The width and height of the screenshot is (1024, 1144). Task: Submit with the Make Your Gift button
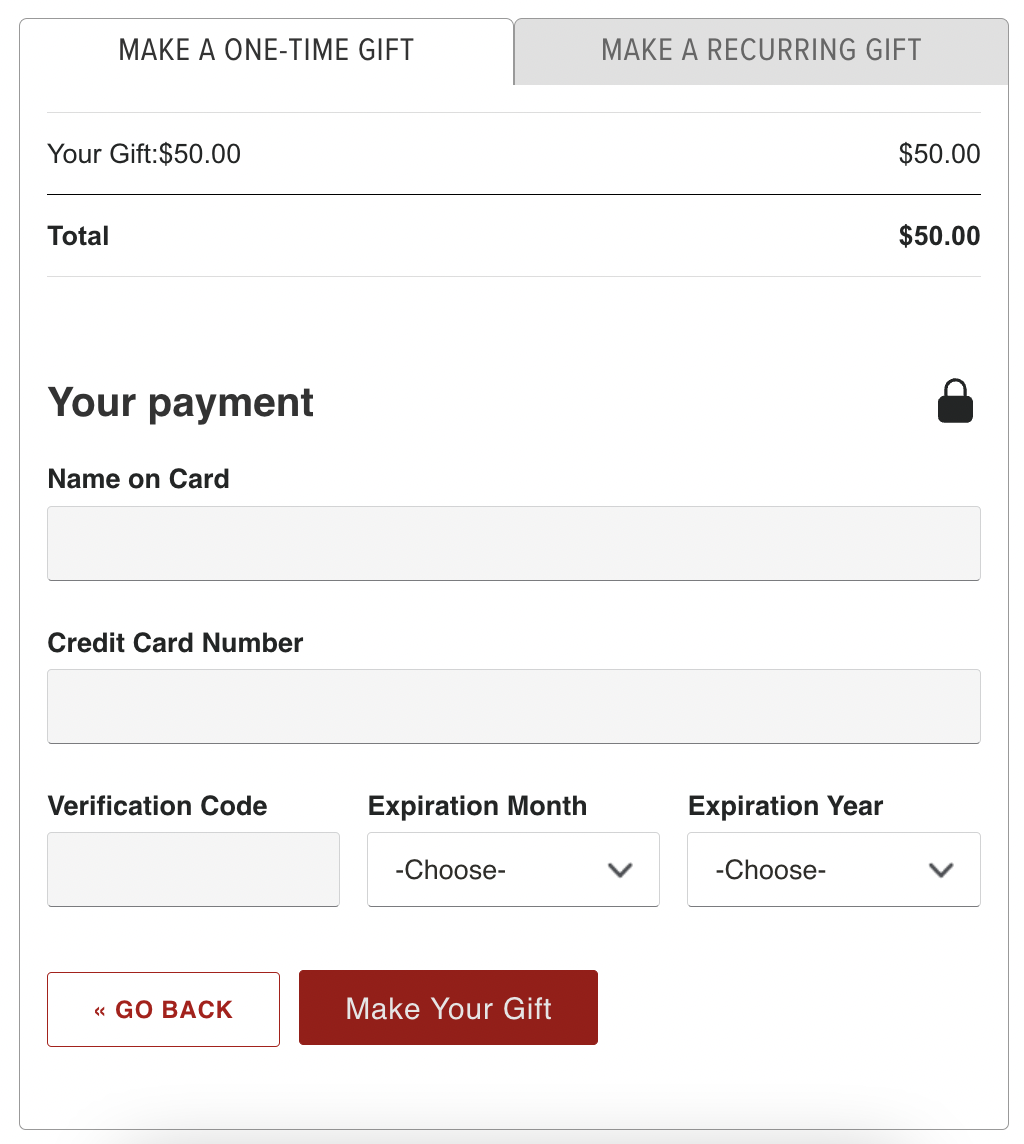[448, 1008]
